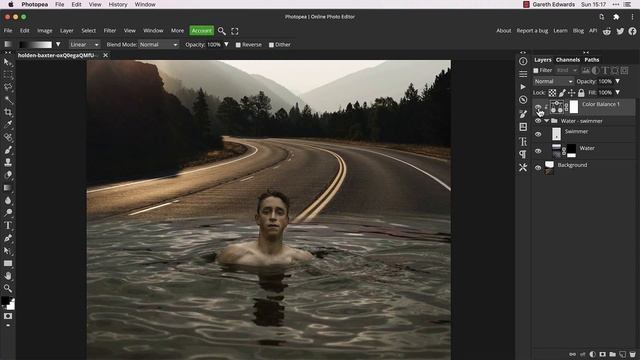Open the gradient type Linear dropdown
Image resolution: width=640 pixels, height=360 pixels.
[84, 44]
